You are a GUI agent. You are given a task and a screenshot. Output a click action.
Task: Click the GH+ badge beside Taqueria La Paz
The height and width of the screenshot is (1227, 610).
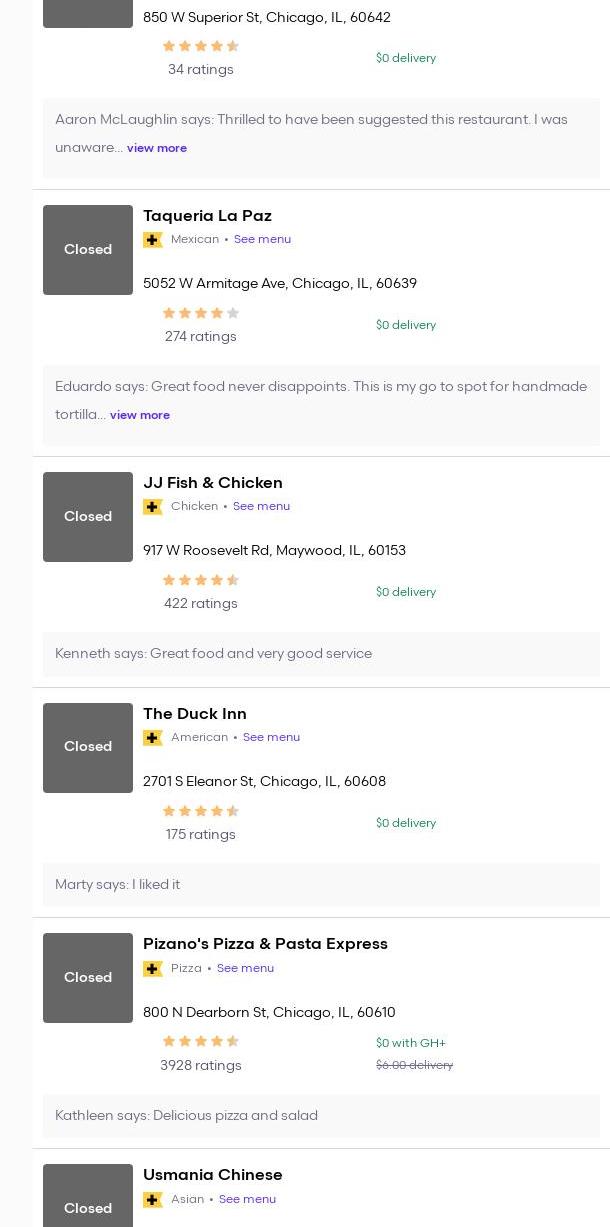coord(153,240)
